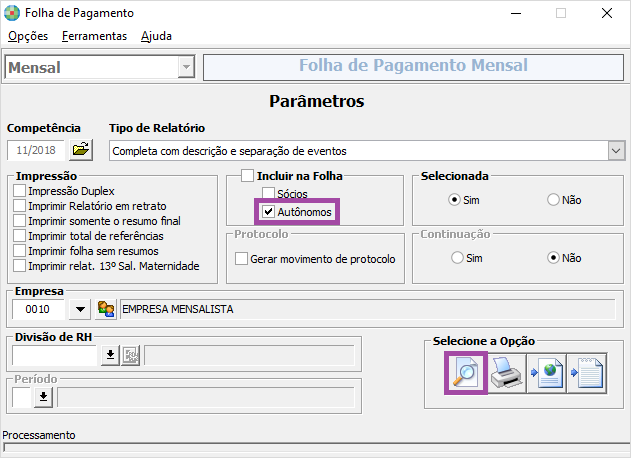The width and height of the screenshot is (631, 458).
Task: Check Imprimir somente o resumo final
Action: pos(19,221)
